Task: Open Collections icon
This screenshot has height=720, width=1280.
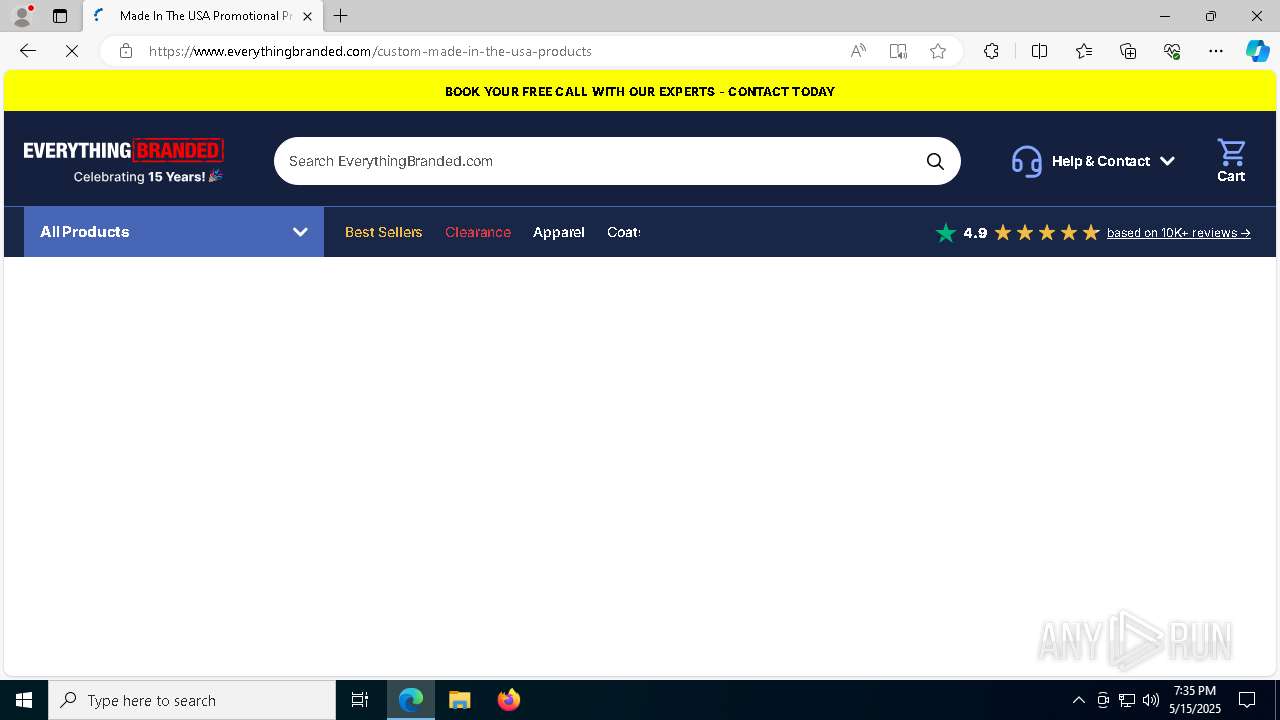Action: (1128, 51)
